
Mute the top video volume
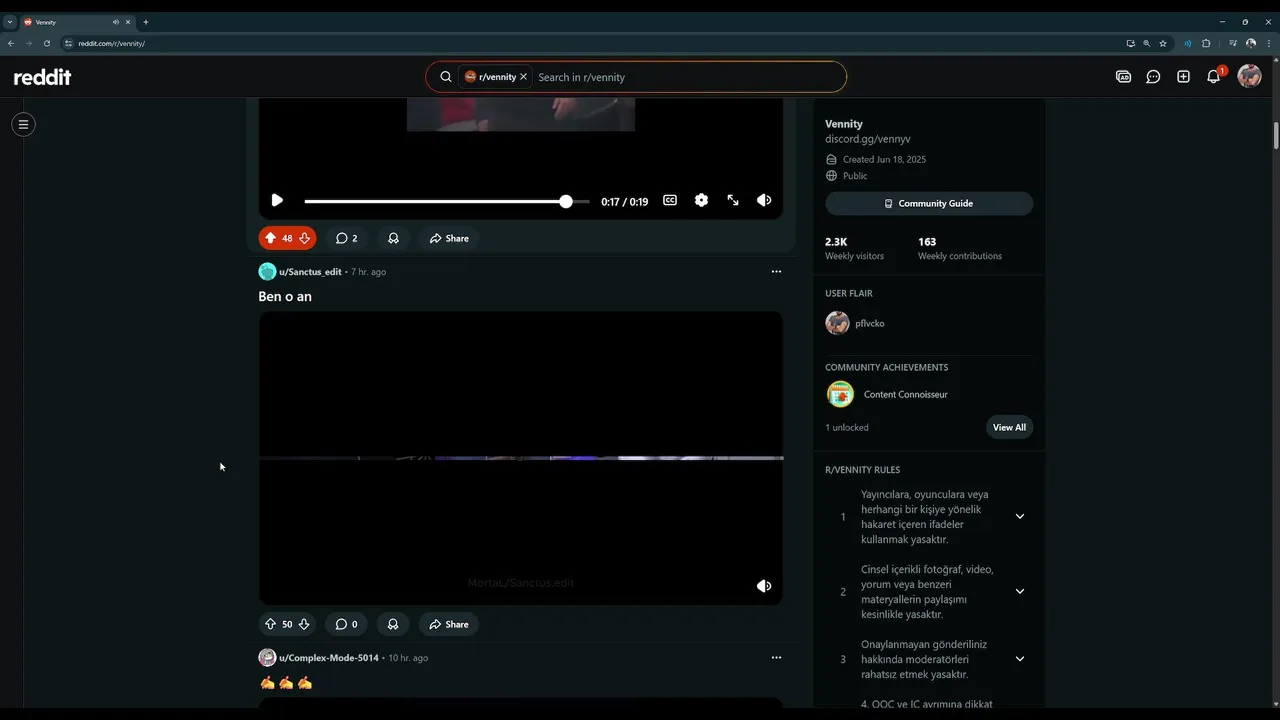(x=764, y=200)
